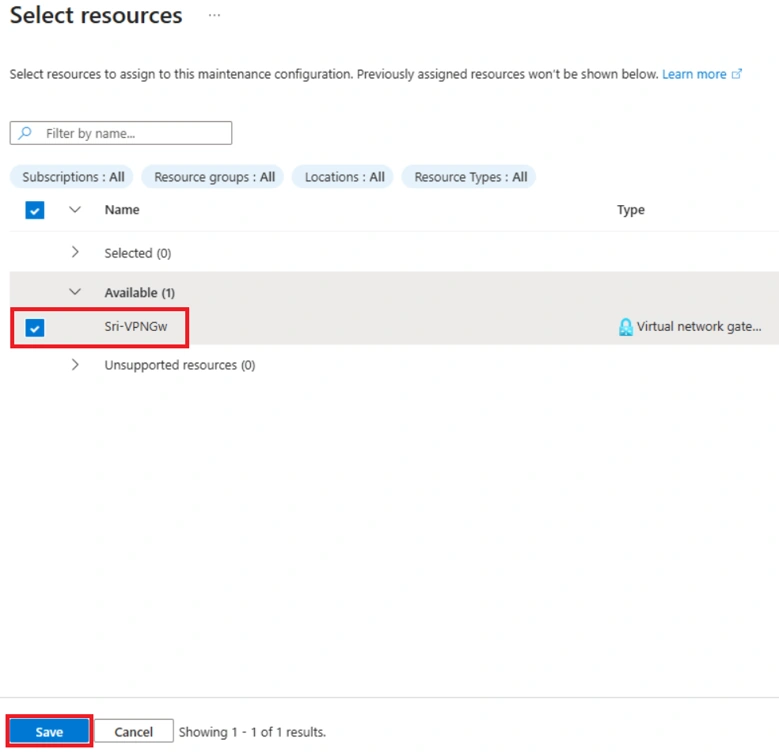Open the Locations : All filter
The height and width of the screenshot is (753, 779).
point(343,177)
